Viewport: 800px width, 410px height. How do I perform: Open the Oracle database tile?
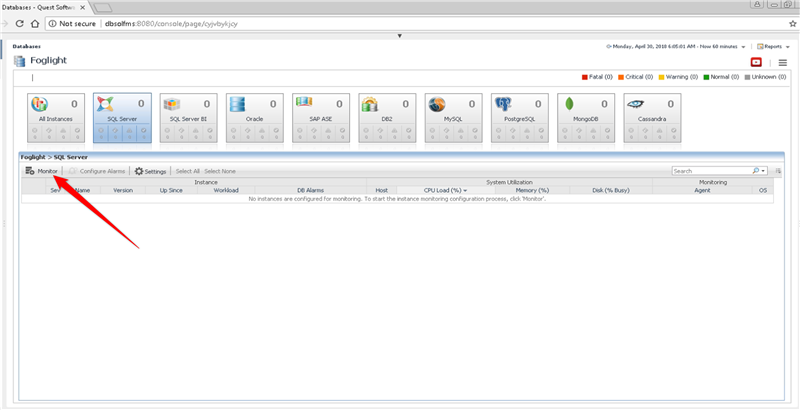pyautogui.click(x=255, y=118)
